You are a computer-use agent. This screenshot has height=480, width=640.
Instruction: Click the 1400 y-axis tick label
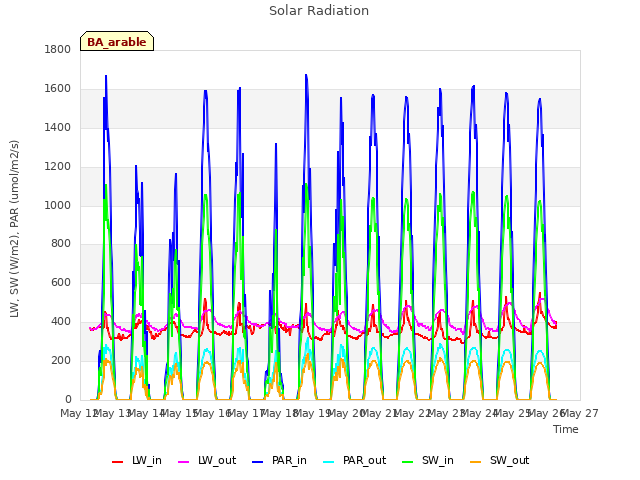tap(58, 128)
